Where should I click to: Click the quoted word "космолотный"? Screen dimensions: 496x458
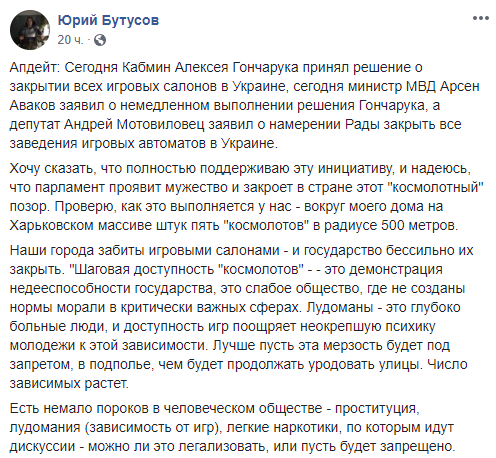click(x=436, y=187)
